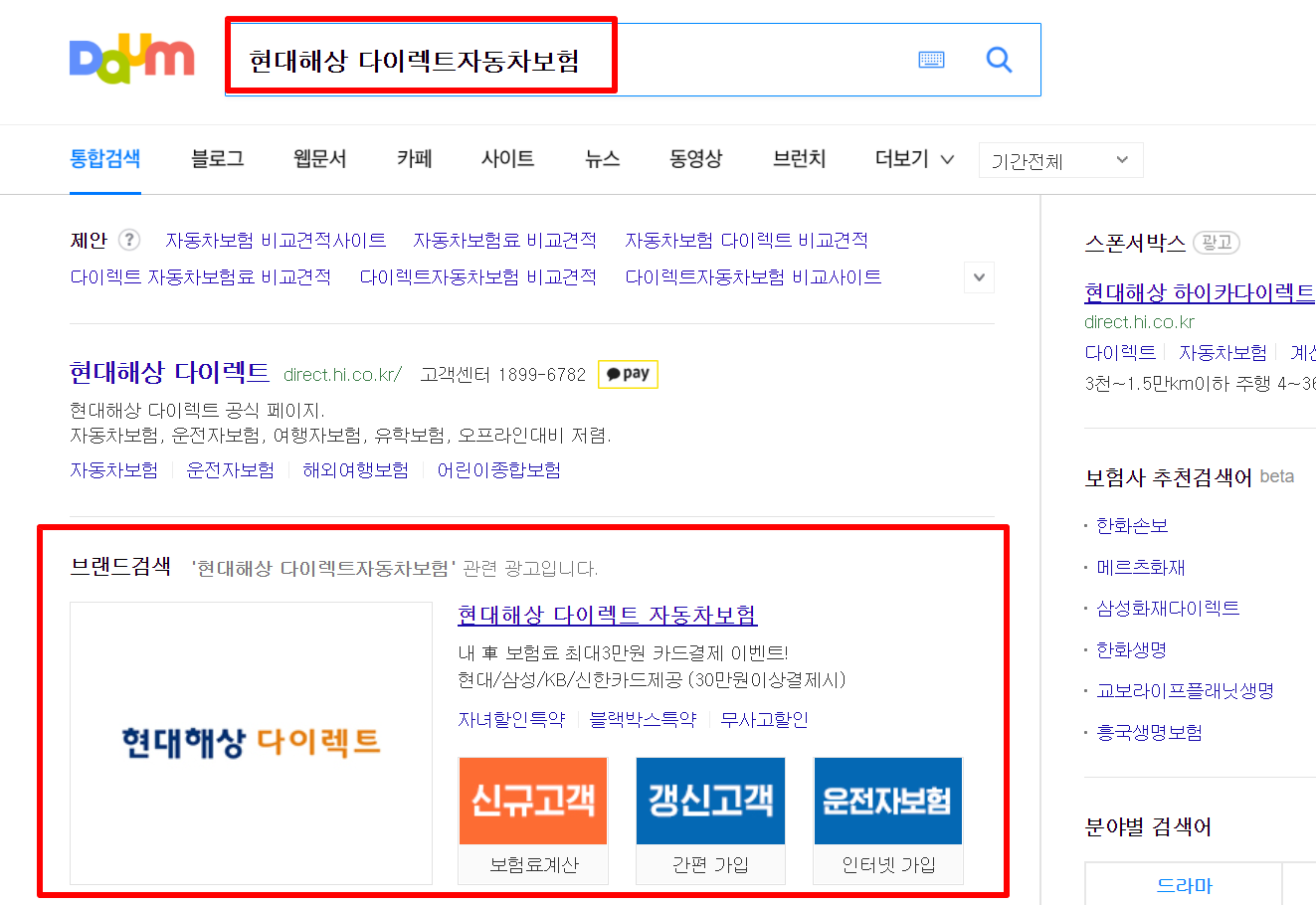Open the 다이렉트 link in sponsor box
The height and width of the screenshot is (905, 1316).
click(1120, 353)
